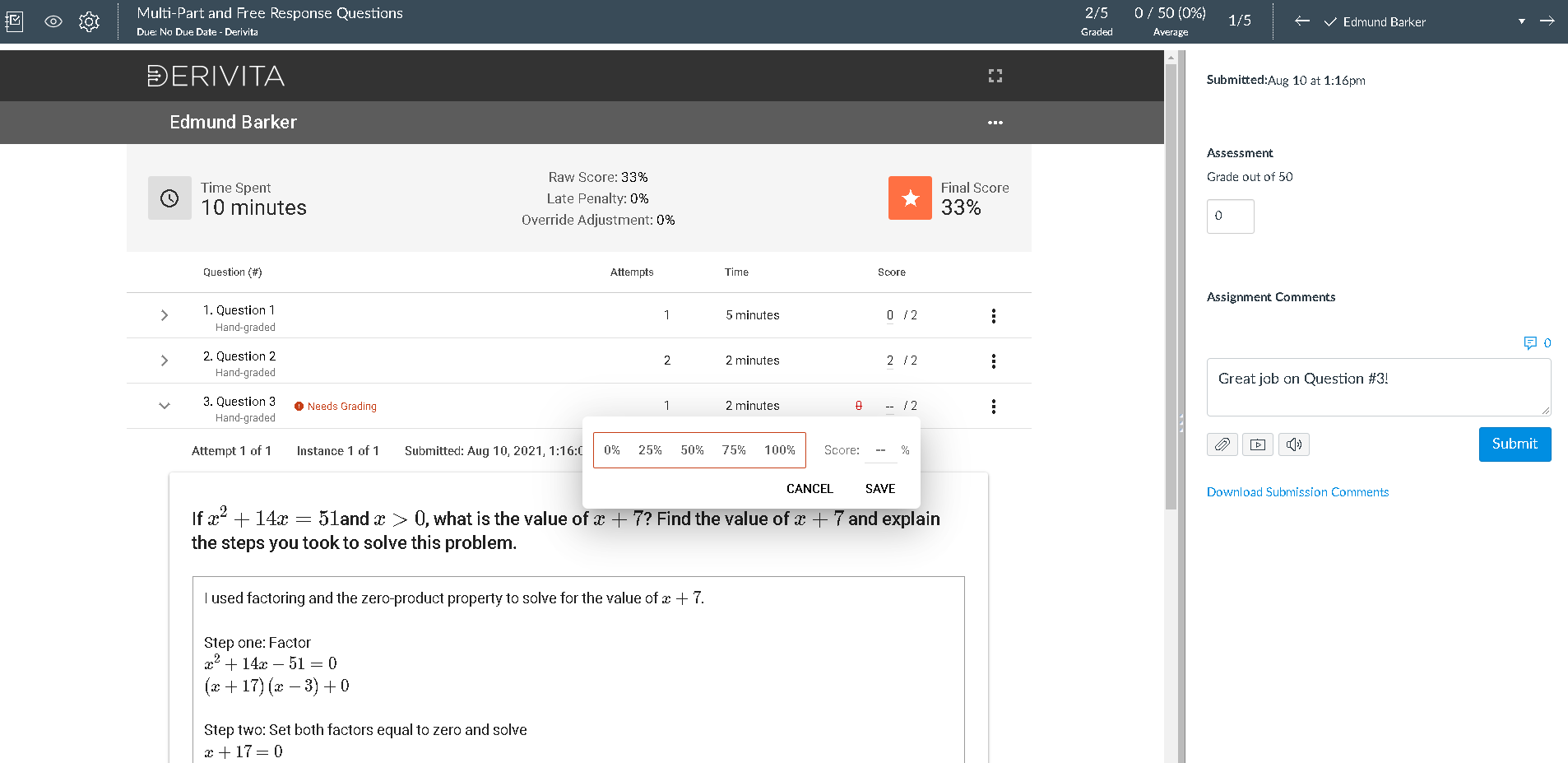The image size is (1568, 763).
Task: Select the 100% score option
Action: pos(780,450)
